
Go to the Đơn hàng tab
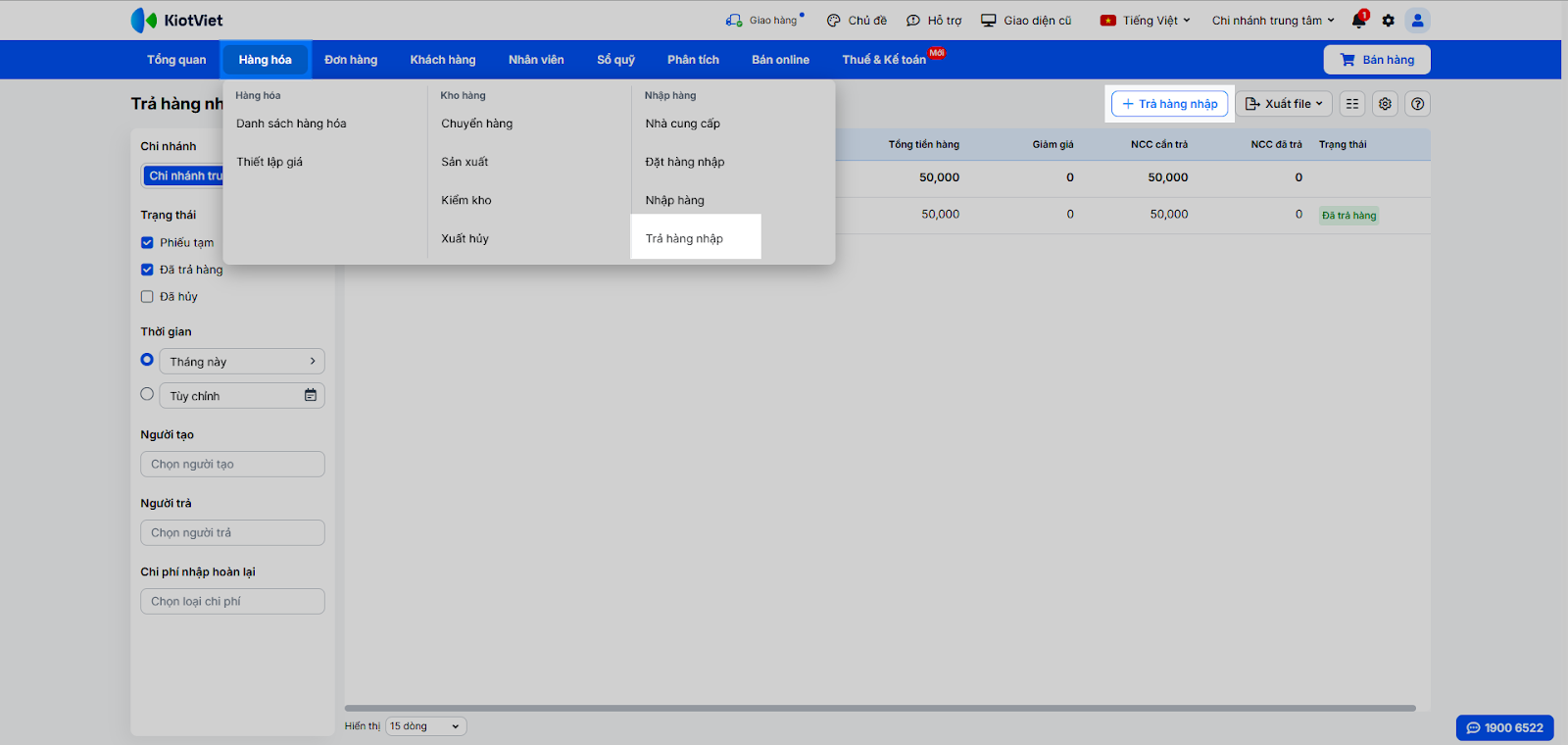(351, 60)
